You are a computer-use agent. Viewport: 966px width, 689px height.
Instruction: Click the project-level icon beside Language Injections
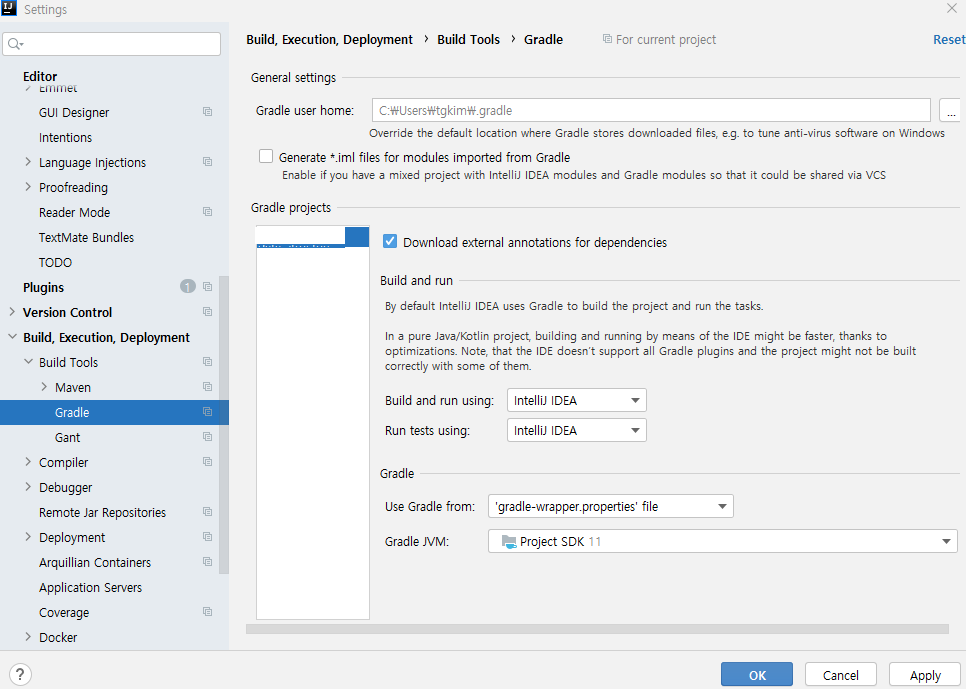[x=208, y=161]
